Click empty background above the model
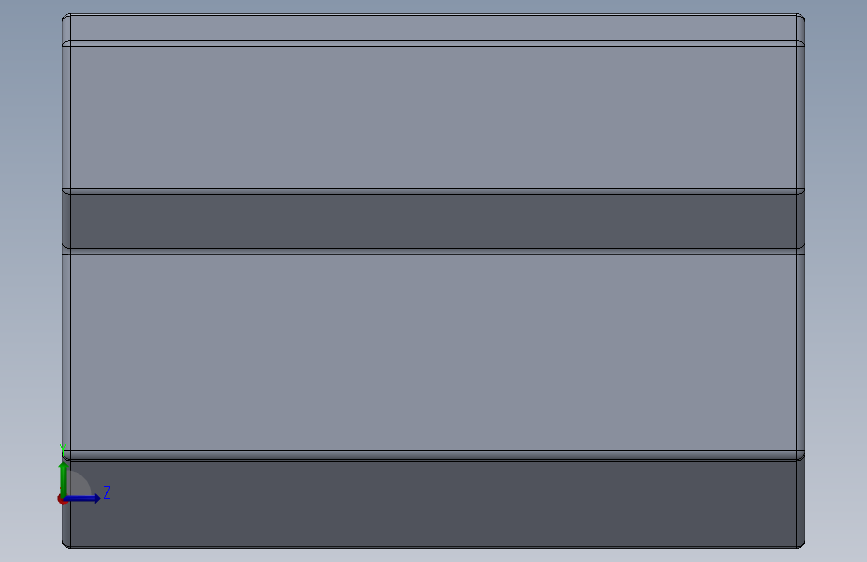 pos(434,6)
